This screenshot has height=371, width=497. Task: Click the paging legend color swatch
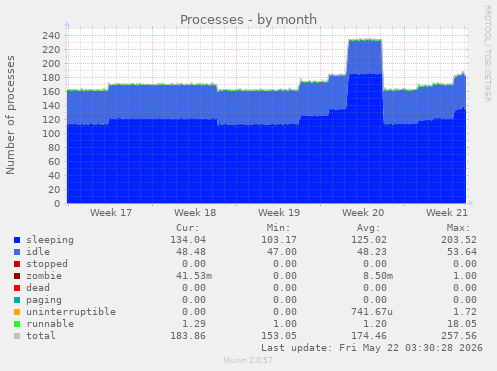(17, 300)
